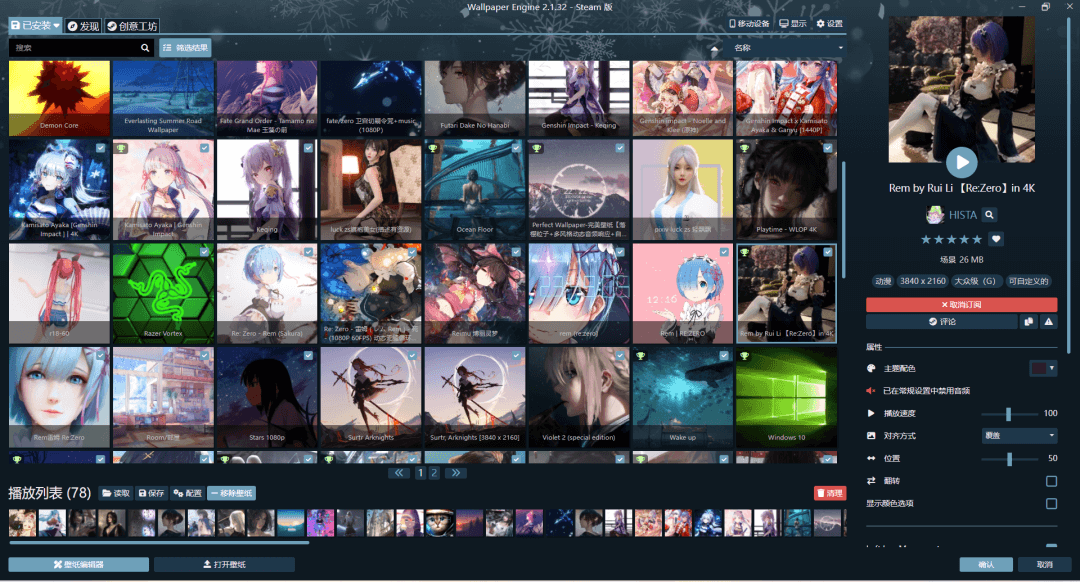Adjust the 播放速度 playback speed slider
The height and width of the screenshot is (582, 1080).
1006,413
